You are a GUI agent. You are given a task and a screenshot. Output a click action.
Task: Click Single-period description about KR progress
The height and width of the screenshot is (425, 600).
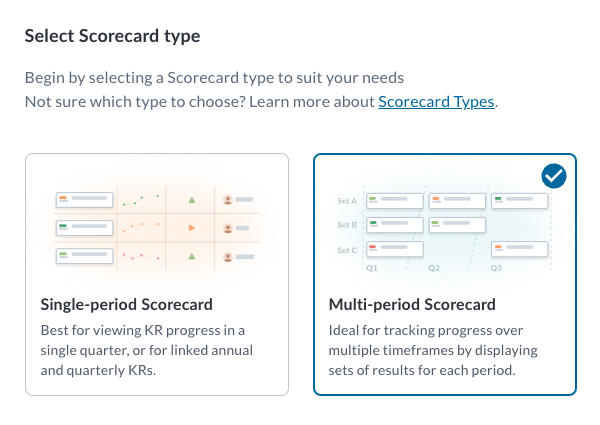point(147,350)
